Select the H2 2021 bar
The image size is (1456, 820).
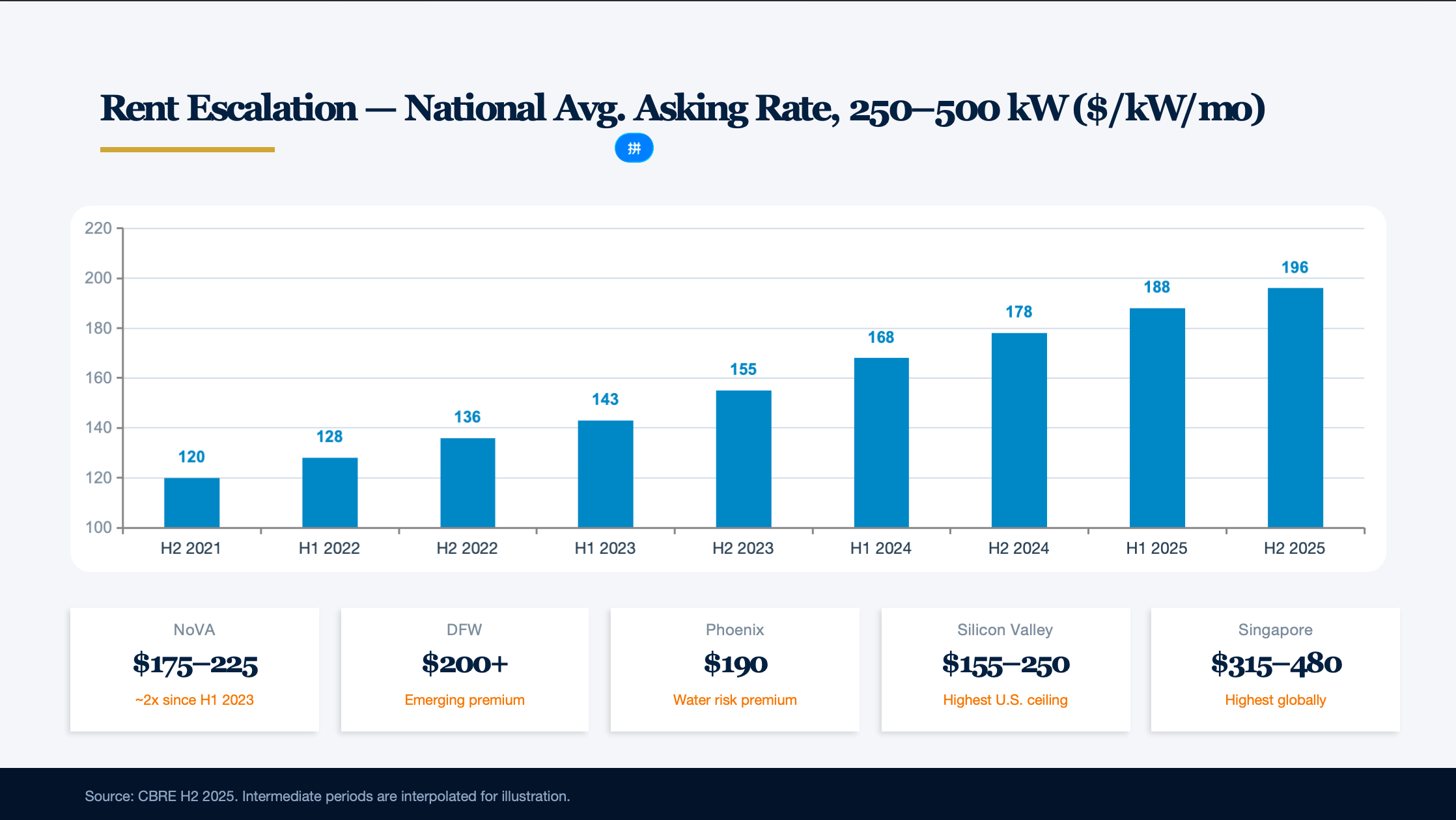click(191, 502)
